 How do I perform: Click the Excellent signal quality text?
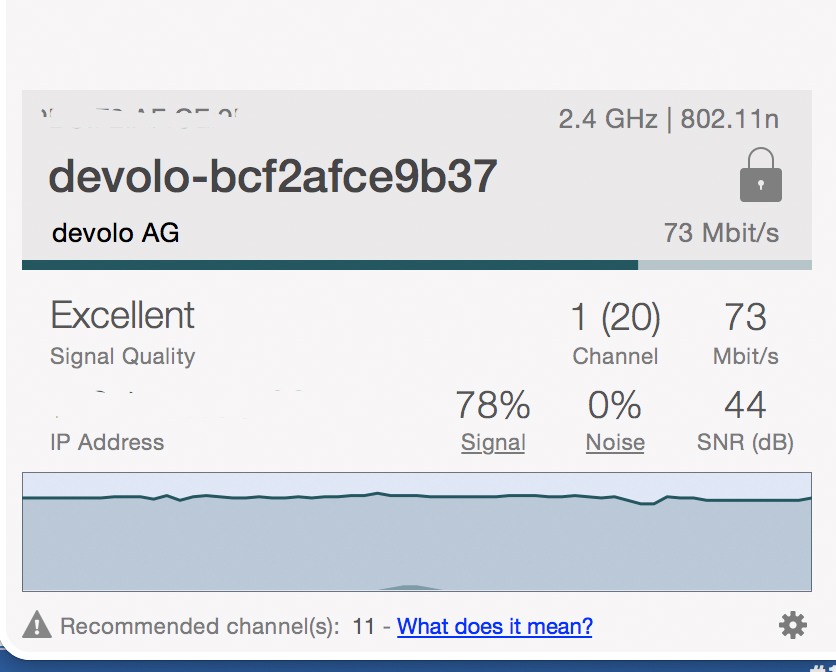tap(123, 316)
